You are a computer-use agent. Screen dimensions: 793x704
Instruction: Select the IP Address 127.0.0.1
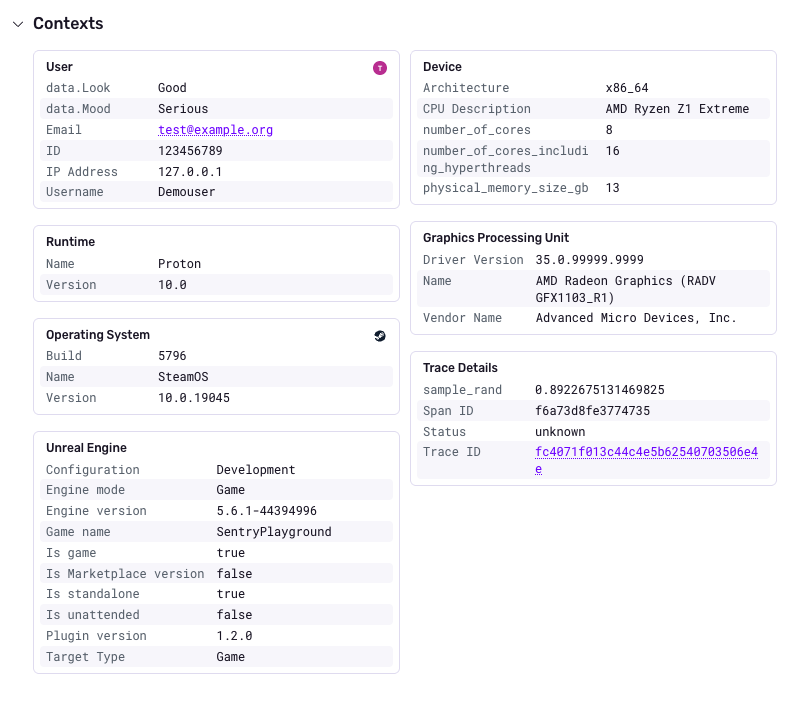pyautogui.click(x=190, y=172)
